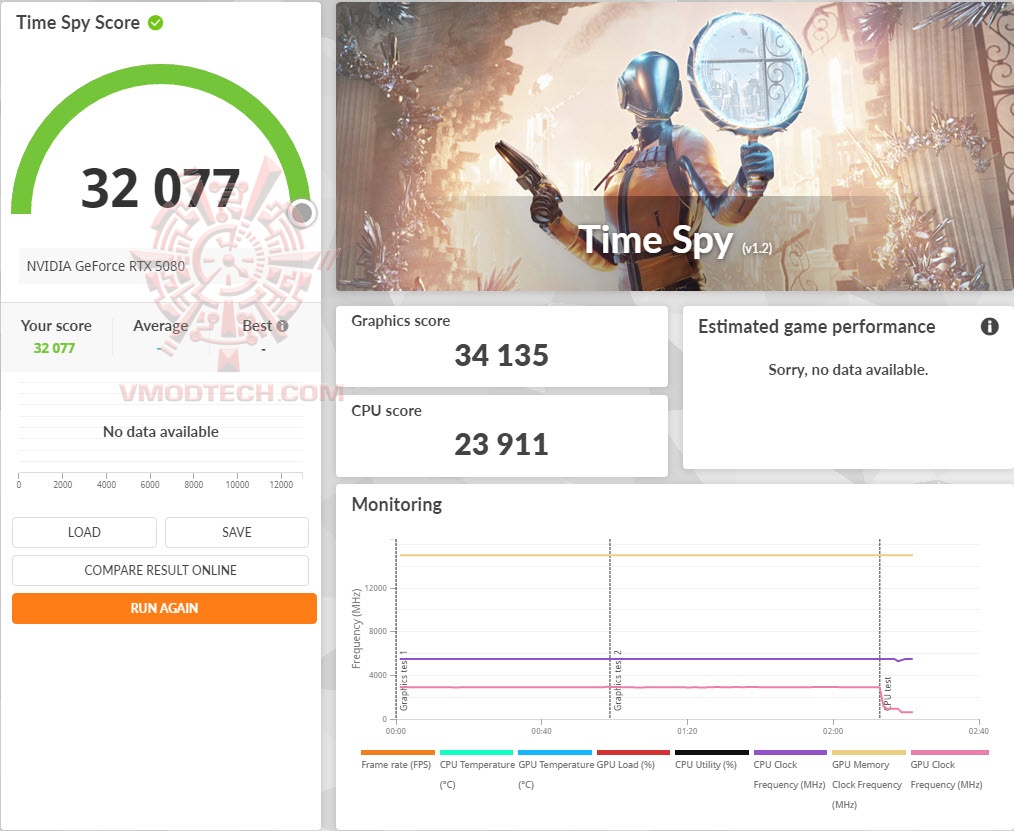Image resolution: width=1014 pixels, height=831 pixels.
Task: Start benchmark with RUN AGAIN button
Action: click(x=164, y=609)
